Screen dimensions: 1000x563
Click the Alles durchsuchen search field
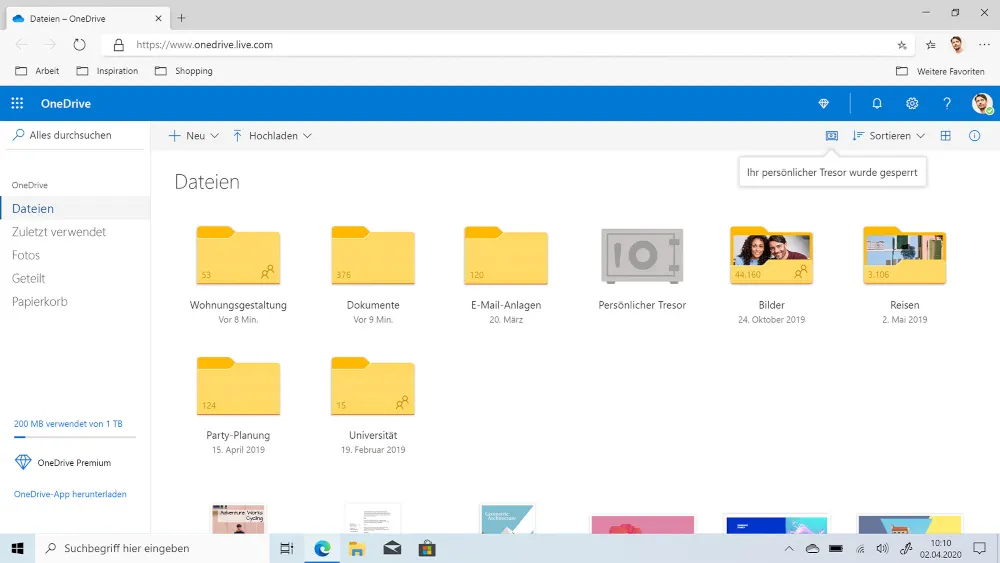point(70,135)
